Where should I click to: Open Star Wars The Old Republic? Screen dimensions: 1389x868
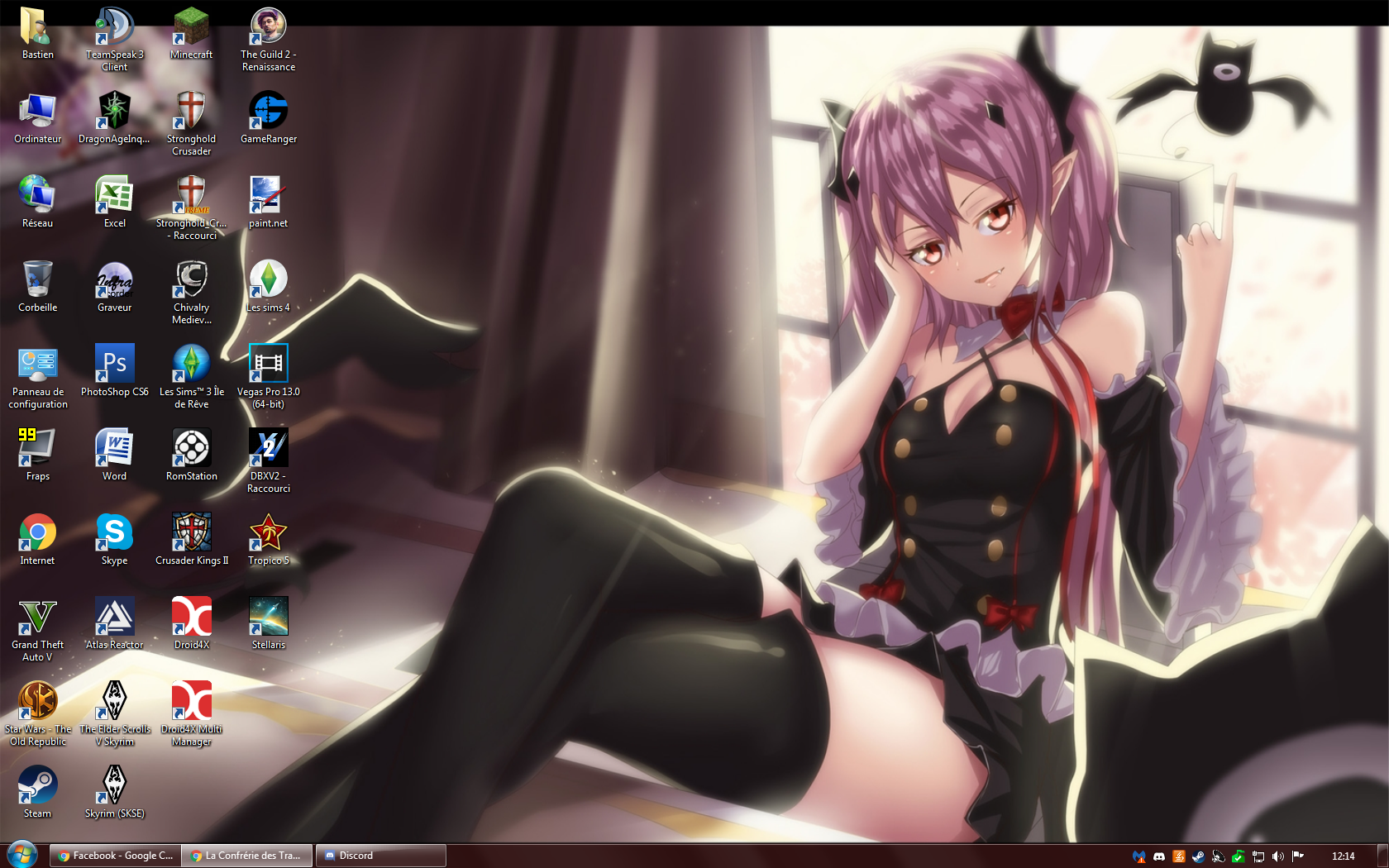click(x=37, y=713)
